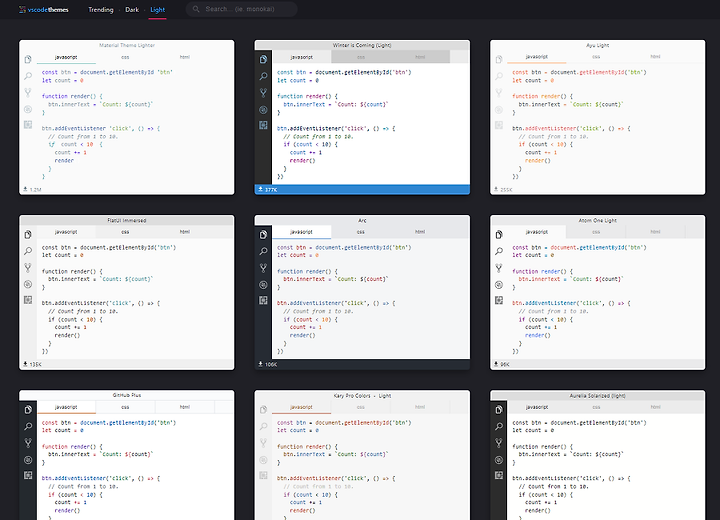Click extensions icon in Material Theme Lighter
The height and width of the screenshot is (520, 720).
click(28, 125)
